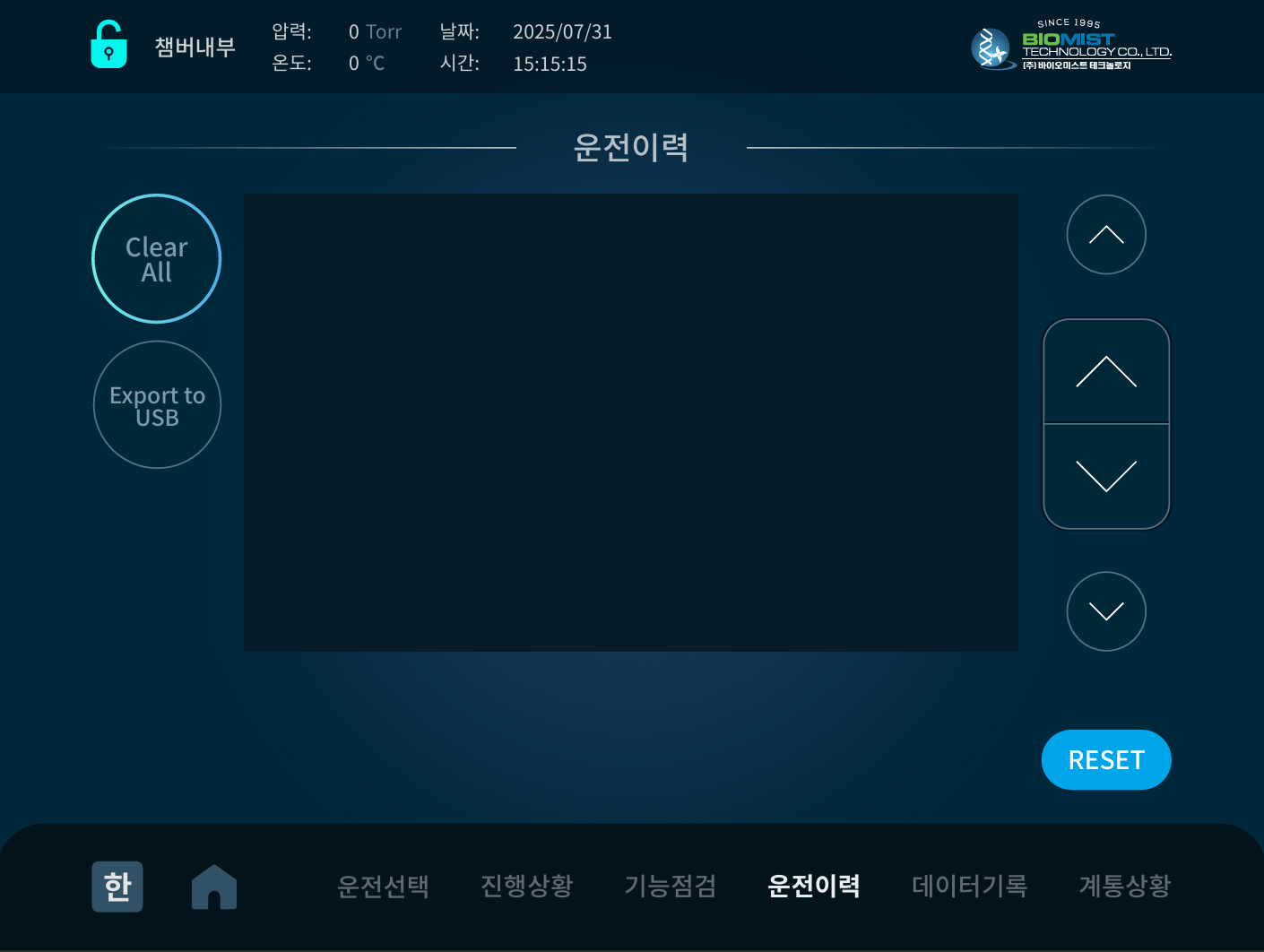Click inside the empty history list panel

point(630,422)
